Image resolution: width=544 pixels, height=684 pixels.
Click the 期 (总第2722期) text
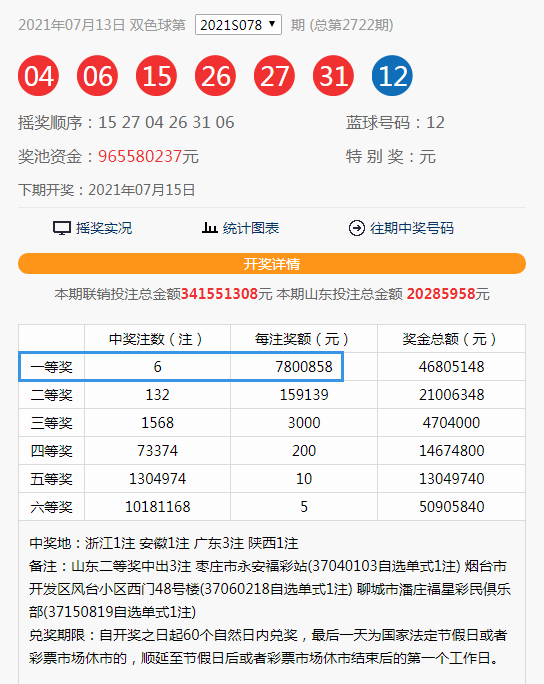[342, 25]
